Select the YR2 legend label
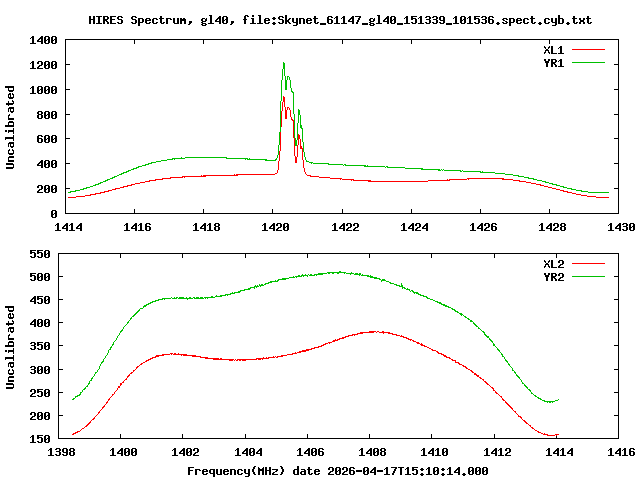 click(553, 277)
